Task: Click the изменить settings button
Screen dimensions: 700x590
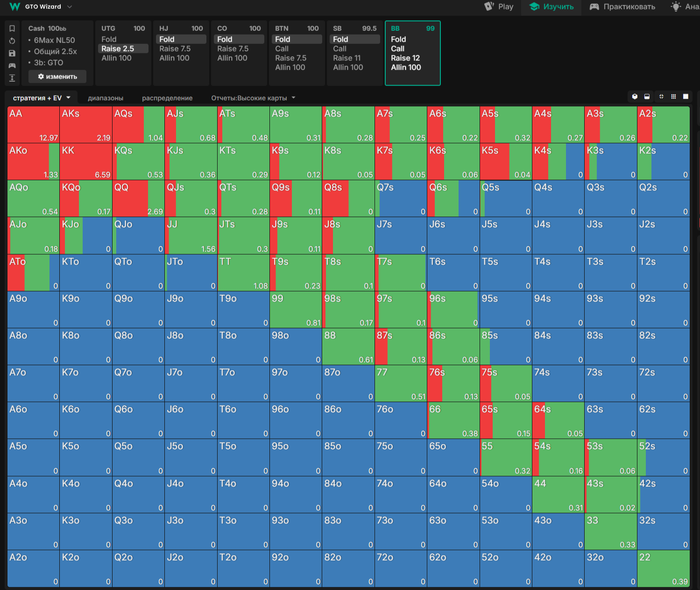Action: click(x=57, y=76)
